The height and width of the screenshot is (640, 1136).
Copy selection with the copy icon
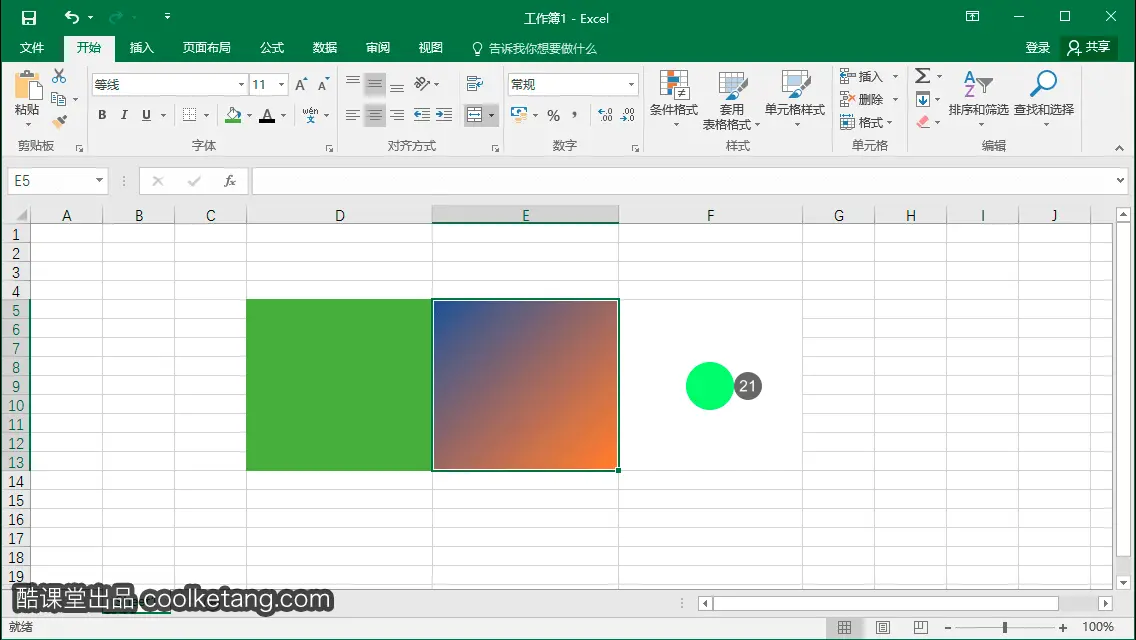click(59, 99)
